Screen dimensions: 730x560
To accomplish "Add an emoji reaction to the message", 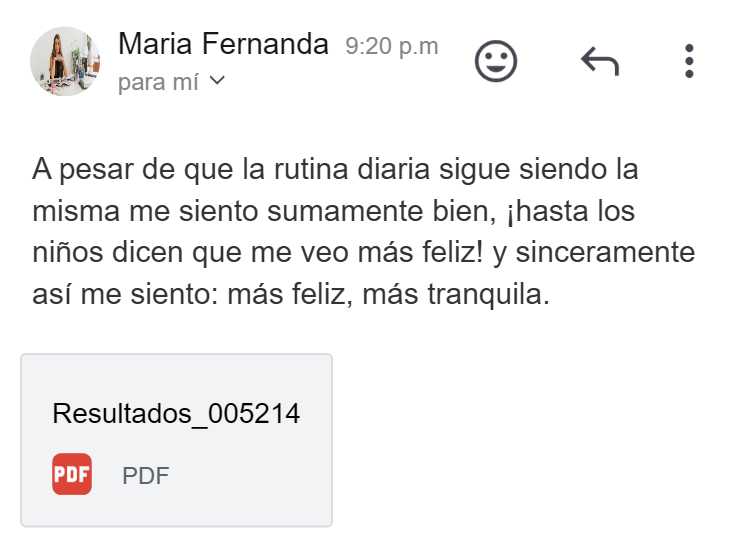I will click(x=495, y=61).
